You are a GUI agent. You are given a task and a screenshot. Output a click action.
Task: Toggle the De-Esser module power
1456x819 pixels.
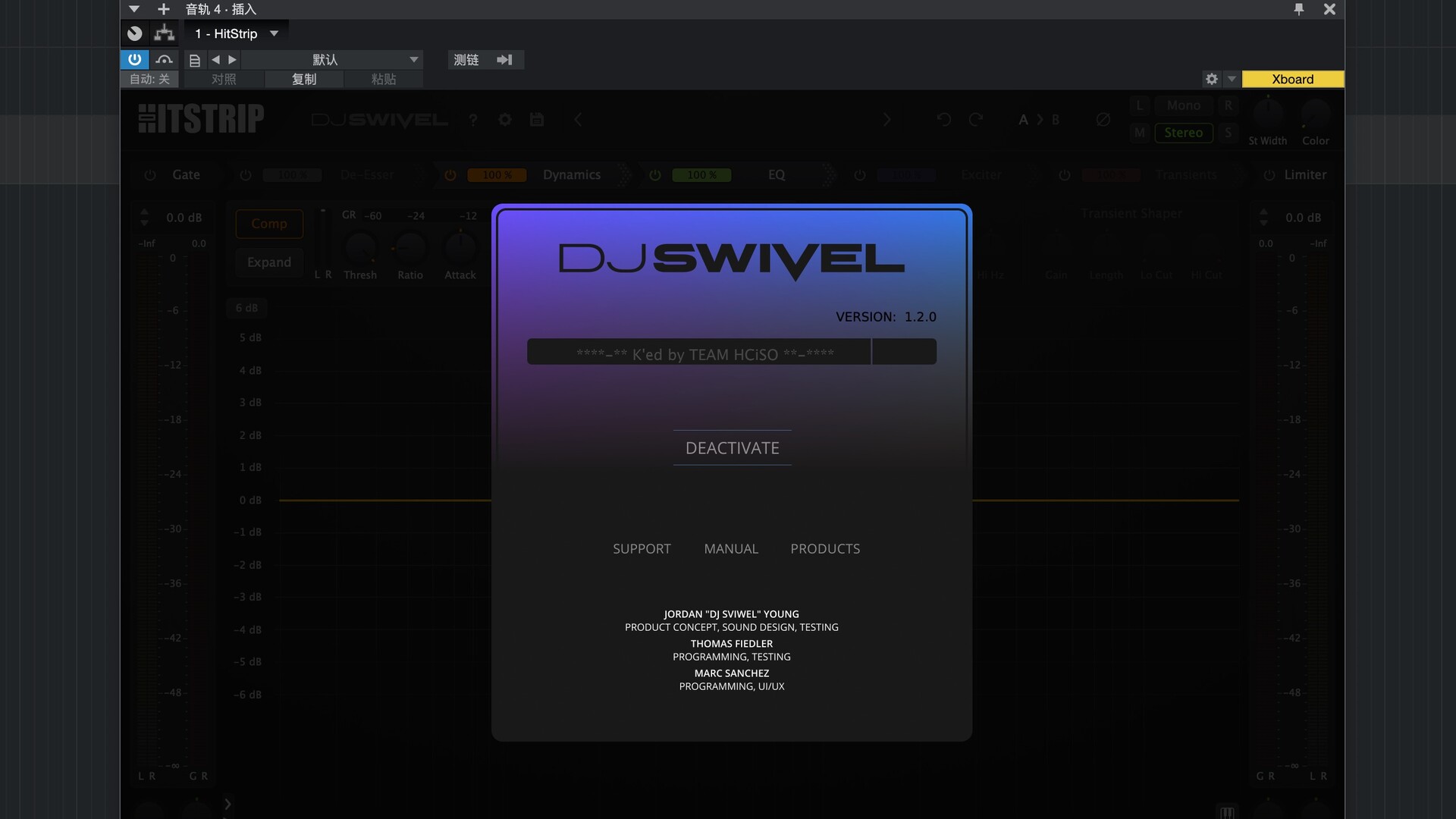coord(246,175)
